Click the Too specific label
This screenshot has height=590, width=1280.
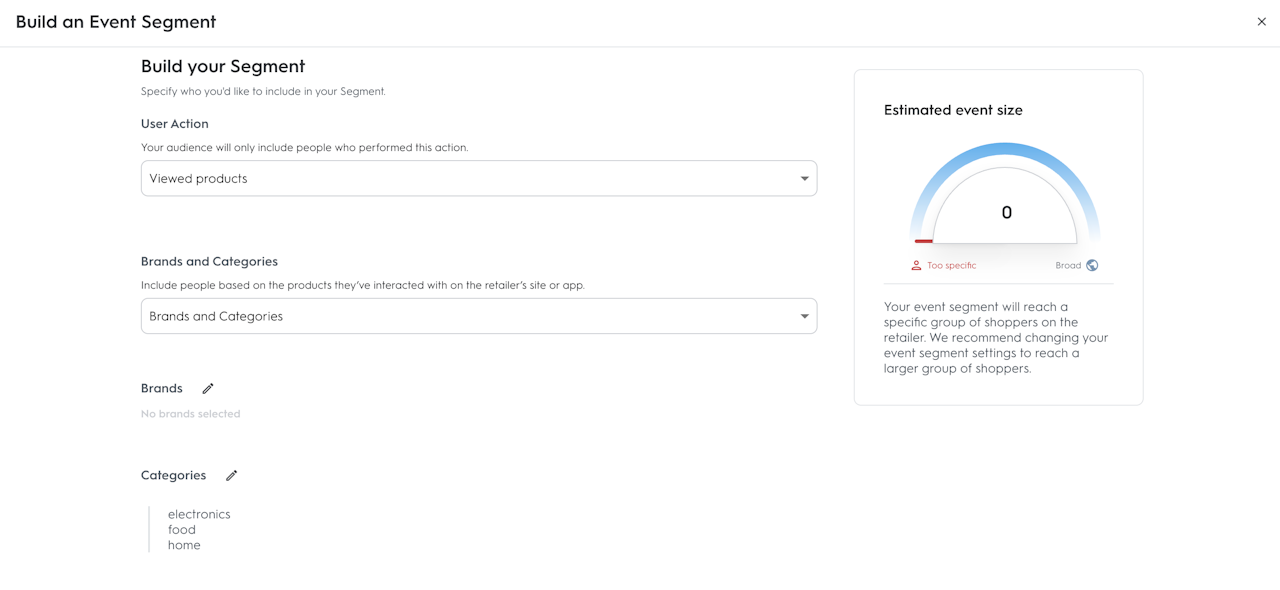point(951,266)
